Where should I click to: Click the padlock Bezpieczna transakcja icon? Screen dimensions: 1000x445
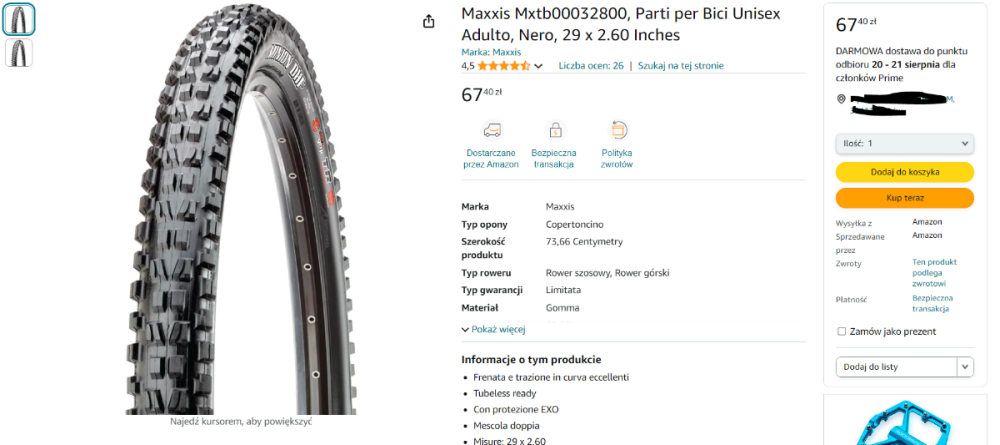coord(555,130)
